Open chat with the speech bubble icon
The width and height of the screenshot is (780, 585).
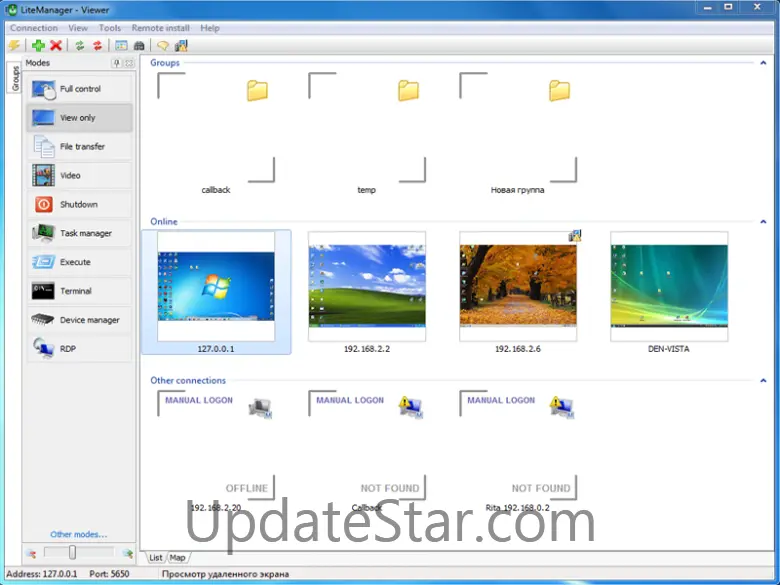pos(162,46)
